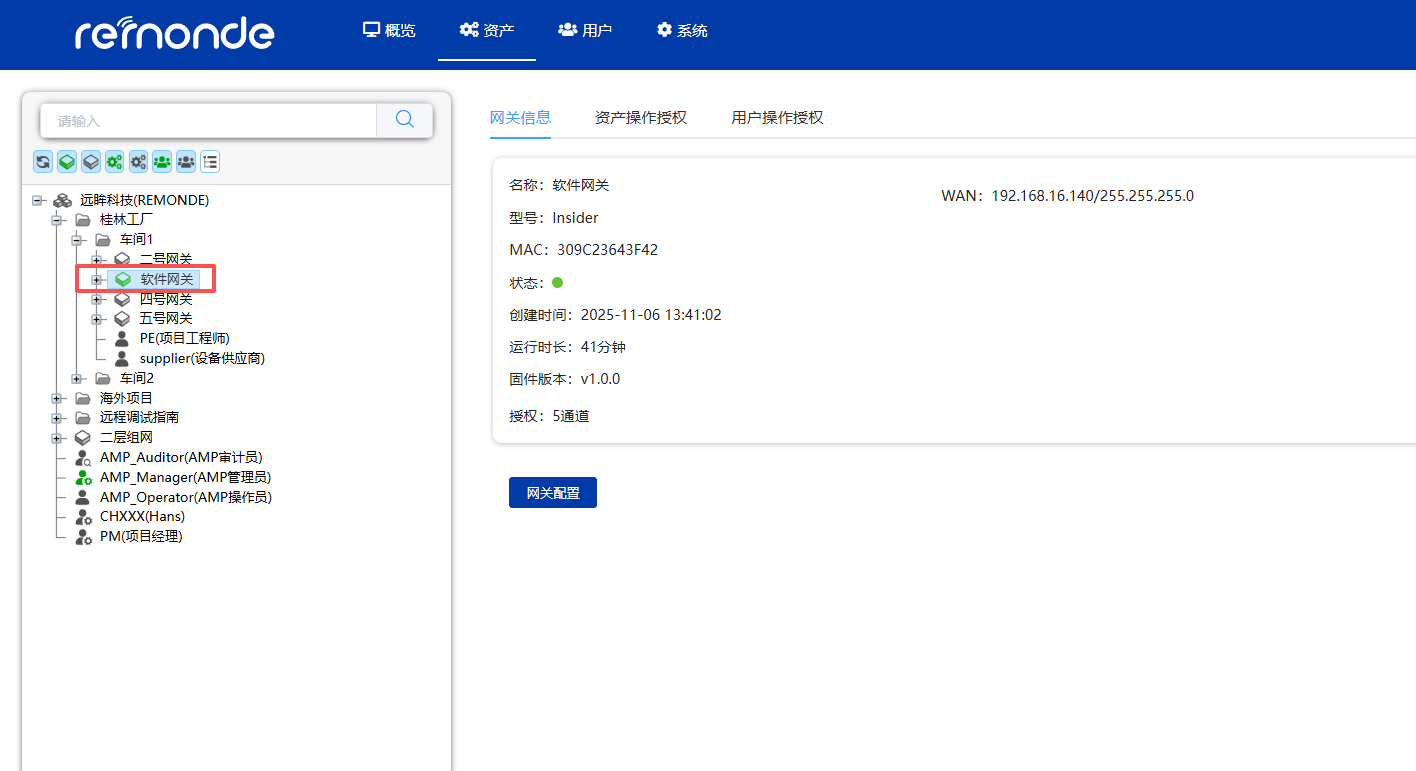Image resolution: width=1416 pixels, height=771 pixels.
Task: Click the green online device gears icon
Action: 114,161
